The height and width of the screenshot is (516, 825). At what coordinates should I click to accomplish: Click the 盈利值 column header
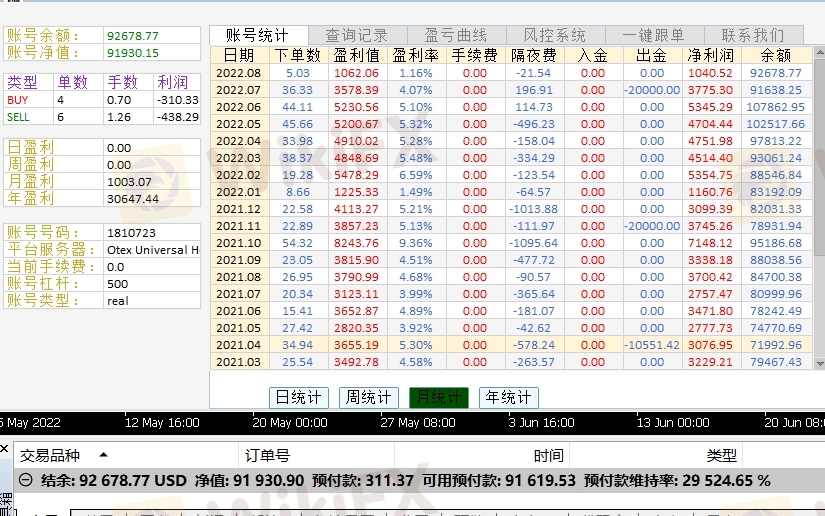pyautogui.click(x=356, y=55)
